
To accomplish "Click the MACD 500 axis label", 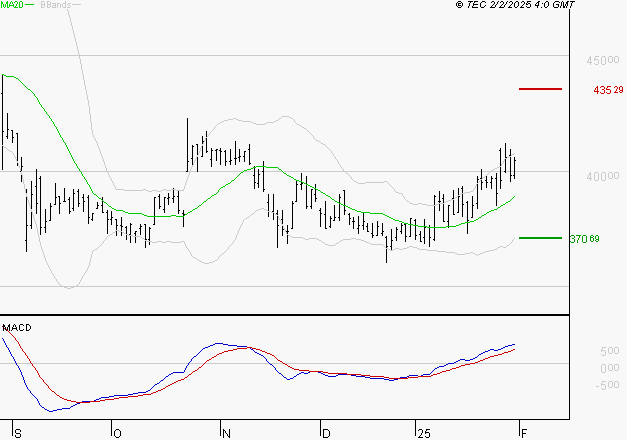I will (x=610, y=351).
